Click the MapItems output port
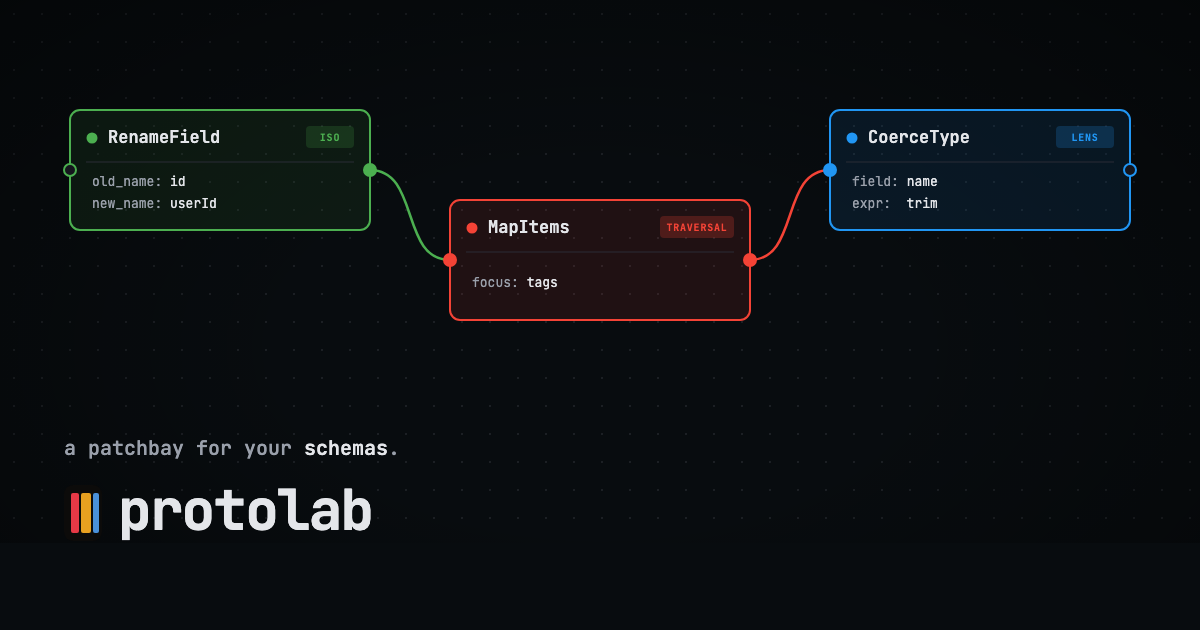 750,260
